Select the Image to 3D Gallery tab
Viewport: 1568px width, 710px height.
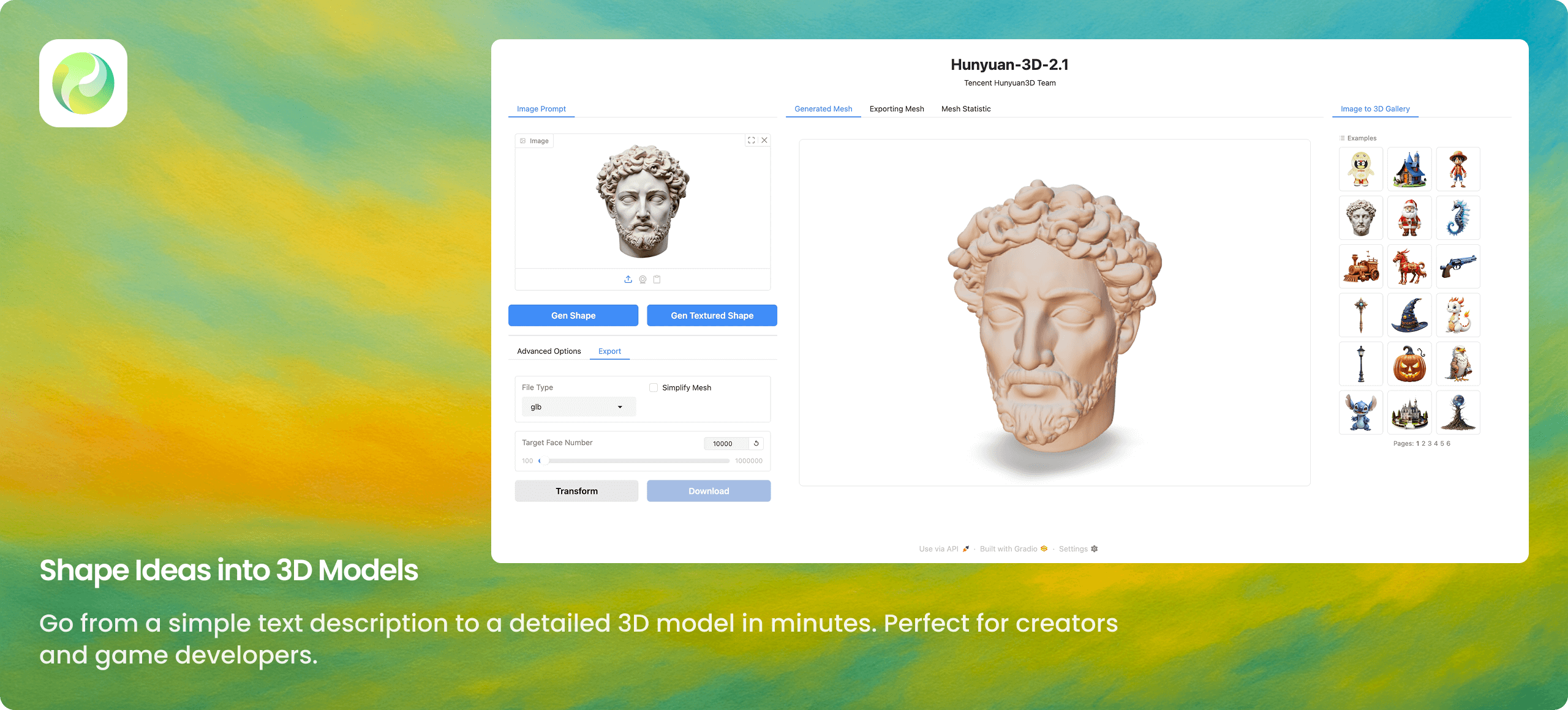pyautogui.click(x=1375, y=109)
